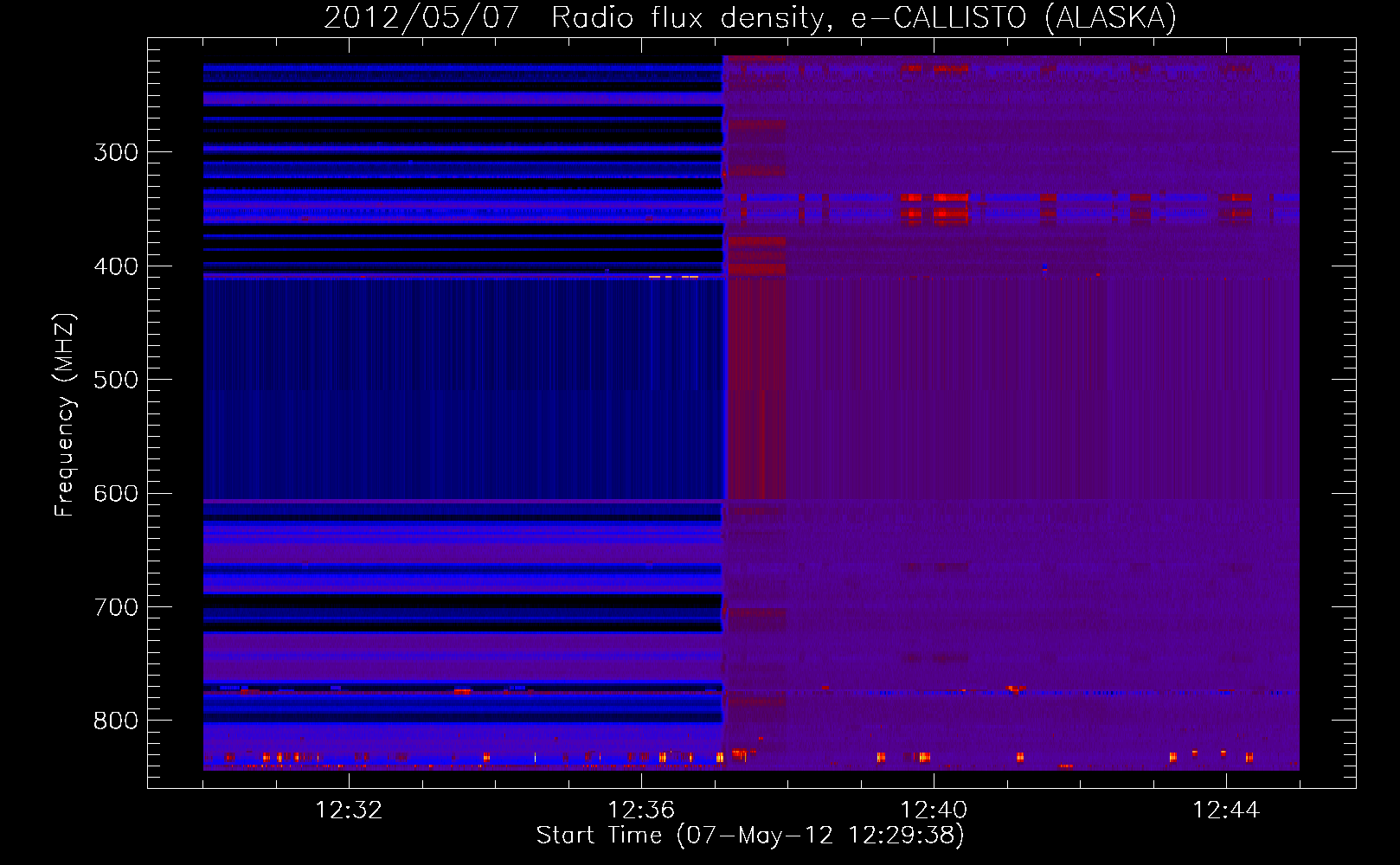Click the 600 frequency tick label
Image resolution: width=1400 pixels, height=865 pixels.
tap(116, 494)
